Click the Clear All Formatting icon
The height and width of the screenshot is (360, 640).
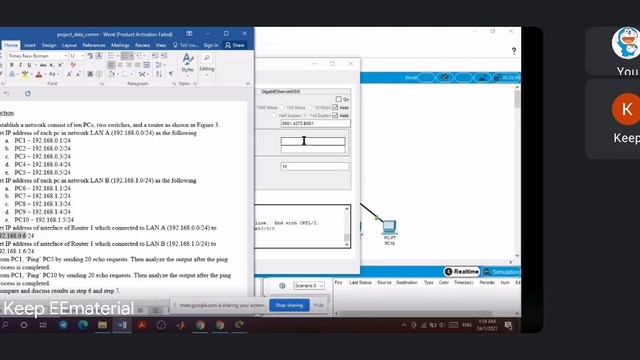73,65
